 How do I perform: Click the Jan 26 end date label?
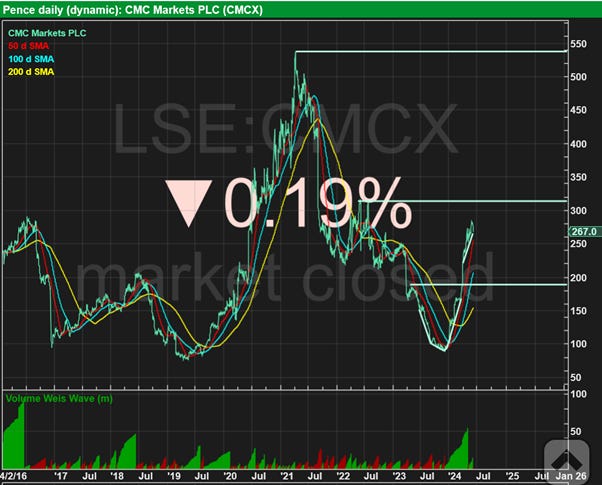[x=571, y=476]
